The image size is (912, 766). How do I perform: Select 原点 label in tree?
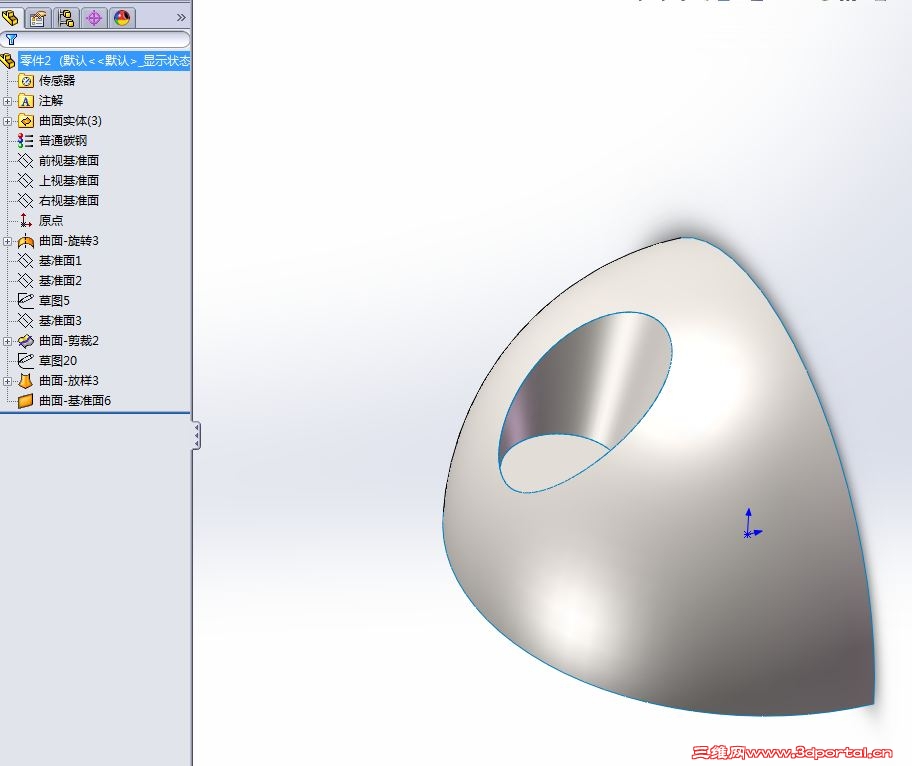(51, 220)
